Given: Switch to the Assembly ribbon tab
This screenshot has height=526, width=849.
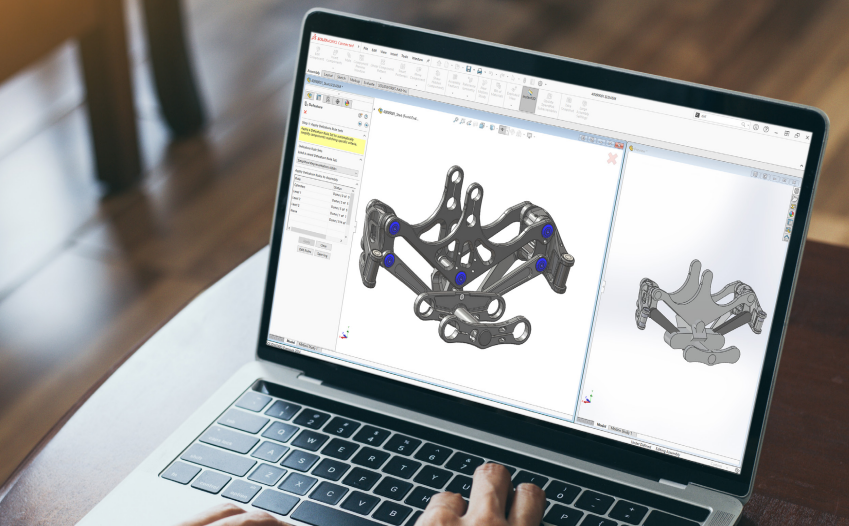Looking at the screenshot, I should (x=314, y=72).
